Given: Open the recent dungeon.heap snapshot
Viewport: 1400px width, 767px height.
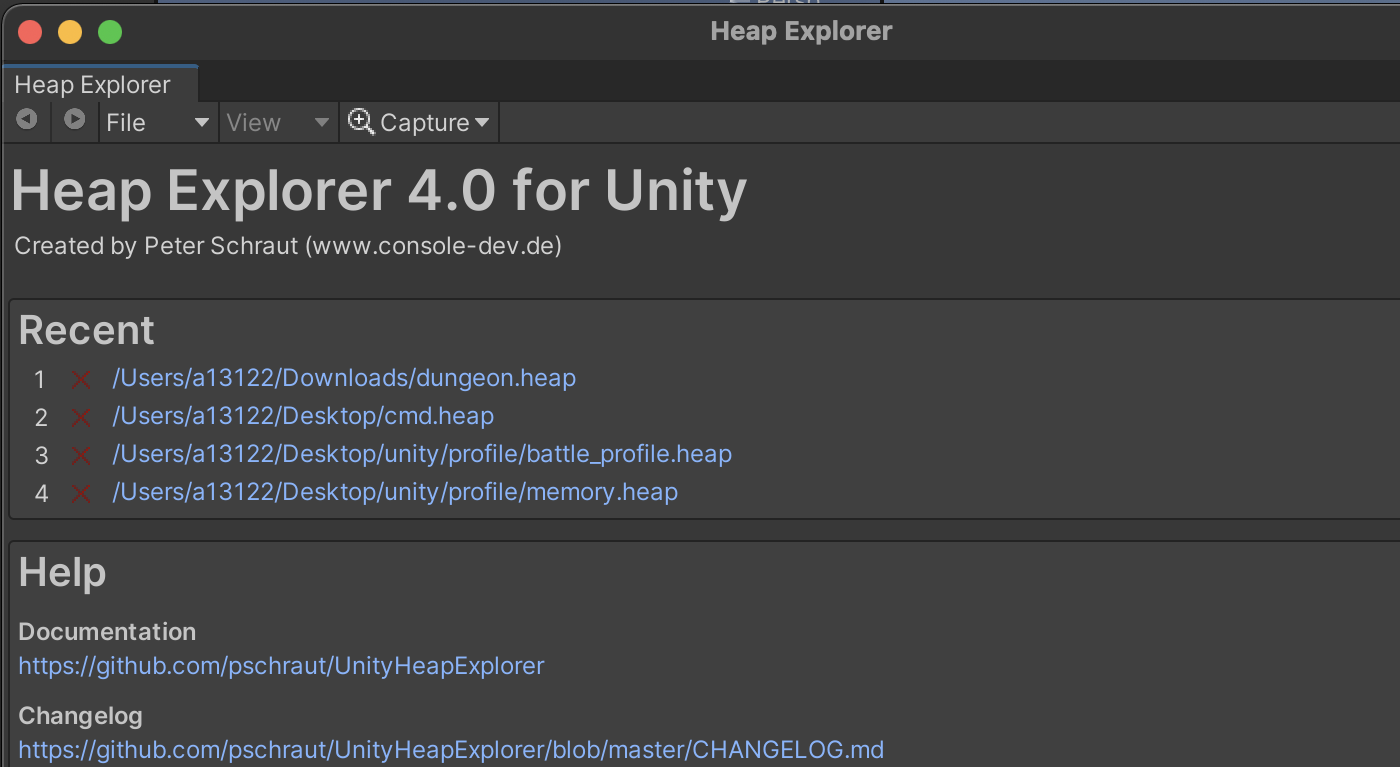Looking at the screenshot, I should [x=344, y=379].
